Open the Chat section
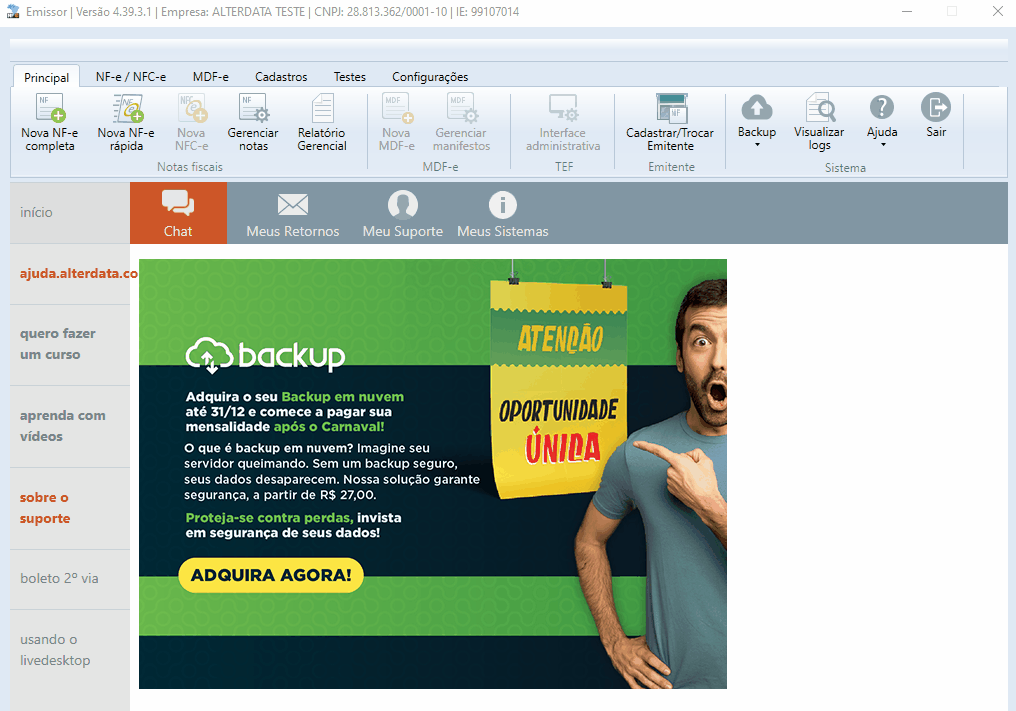The width and height of the screenshot is (1016, 711). coord(178,213)
